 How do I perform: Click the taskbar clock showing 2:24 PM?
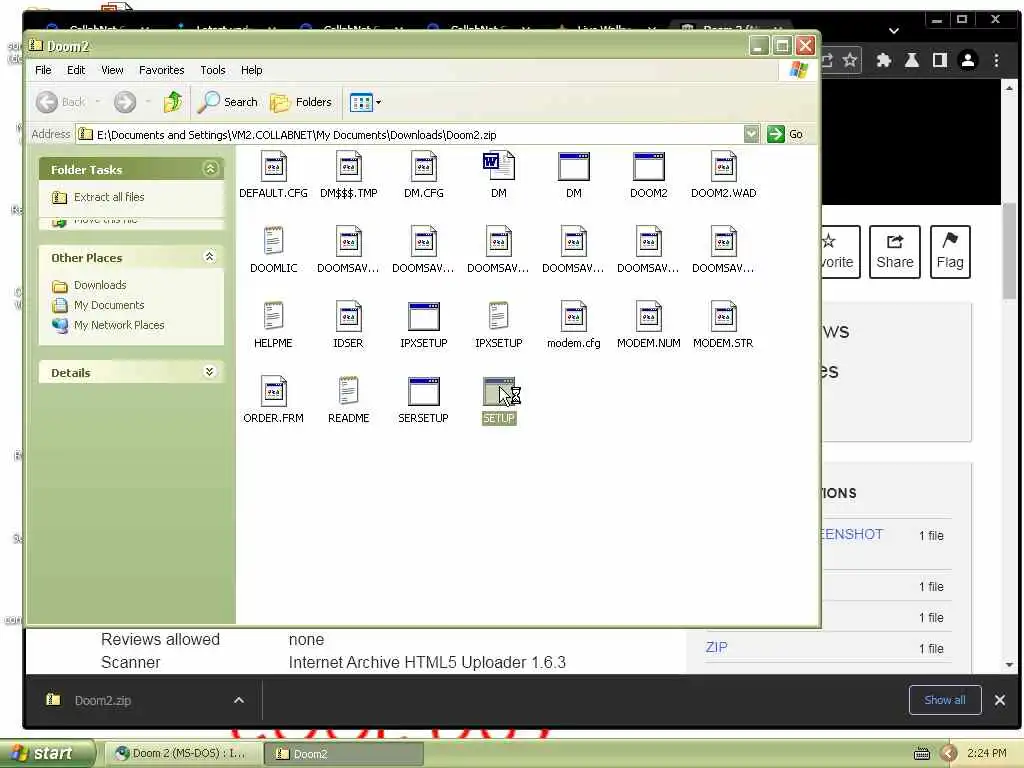[x=987, y=753]
